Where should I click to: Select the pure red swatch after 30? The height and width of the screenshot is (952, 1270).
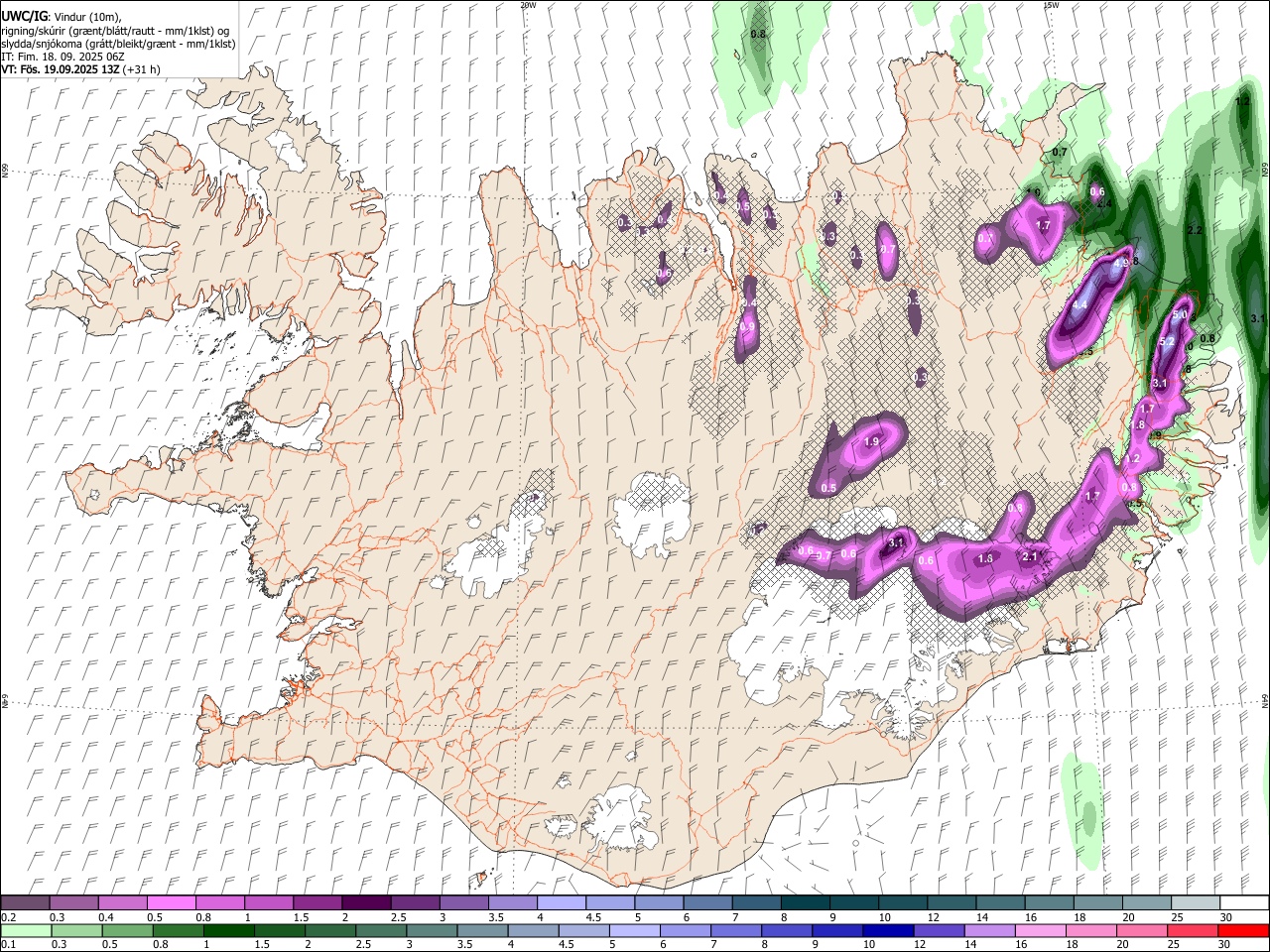[1245, 930]
